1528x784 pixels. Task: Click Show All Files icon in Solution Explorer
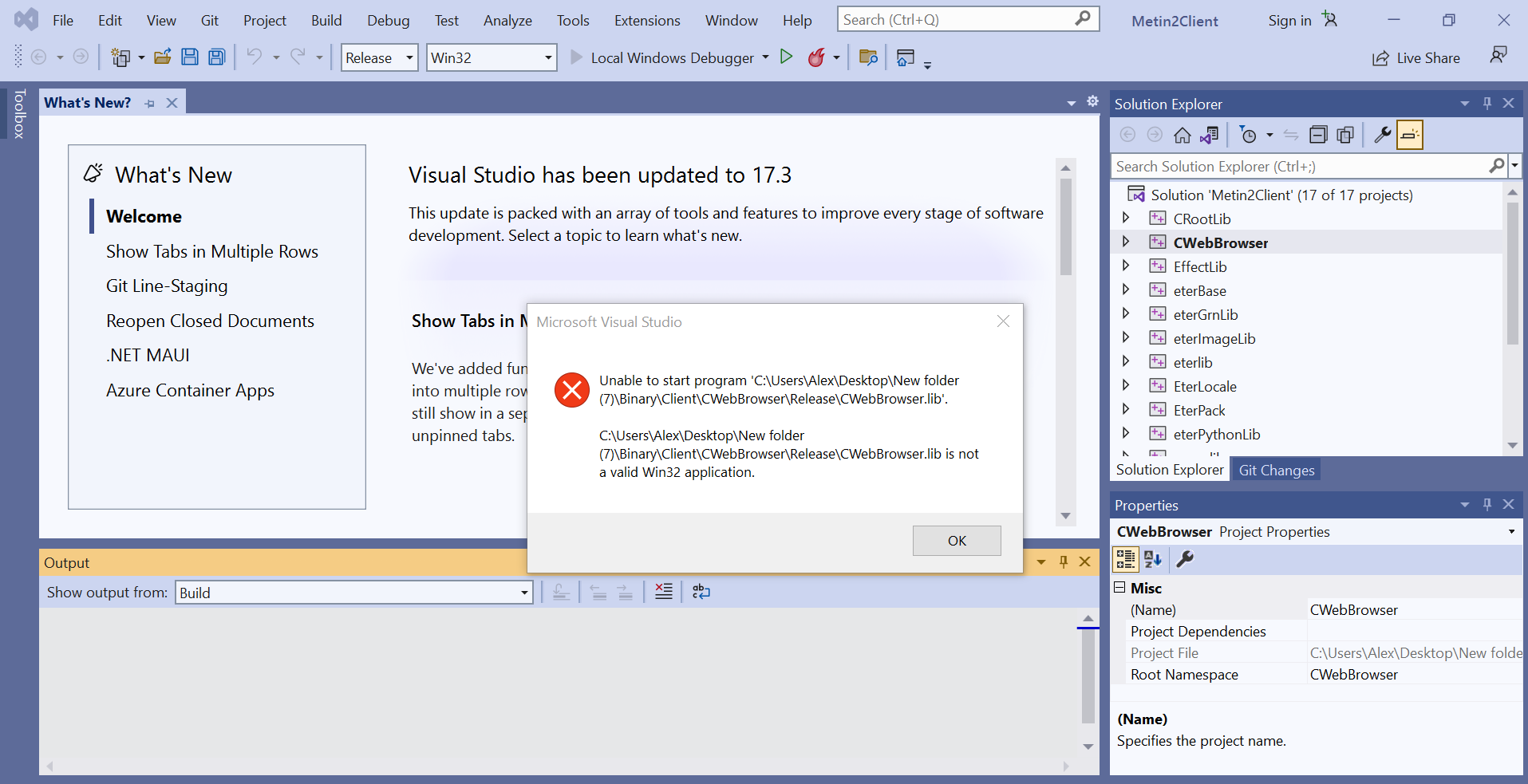coord(1345,136)
